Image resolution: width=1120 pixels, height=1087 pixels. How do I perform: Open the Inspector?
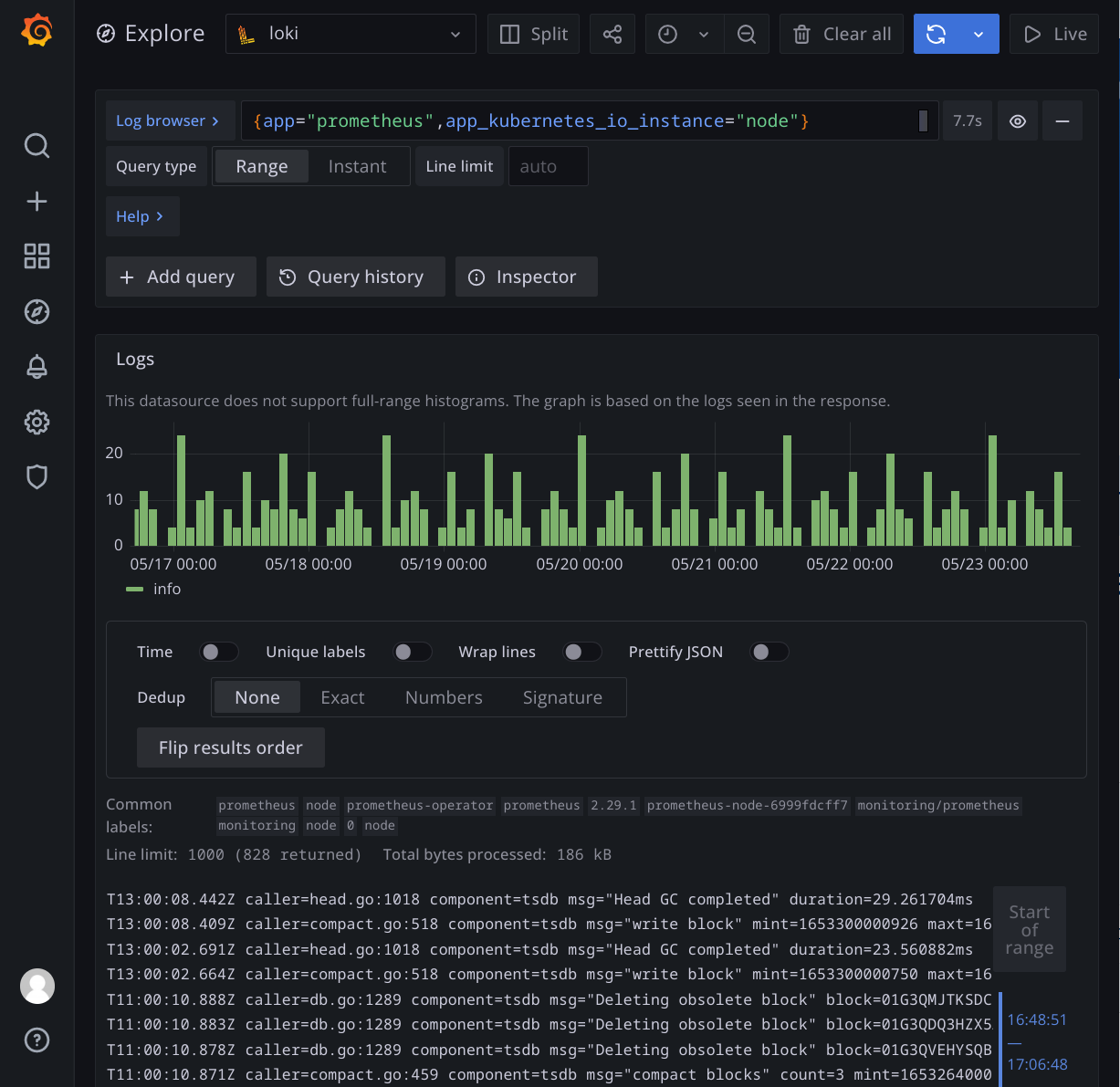527,277
